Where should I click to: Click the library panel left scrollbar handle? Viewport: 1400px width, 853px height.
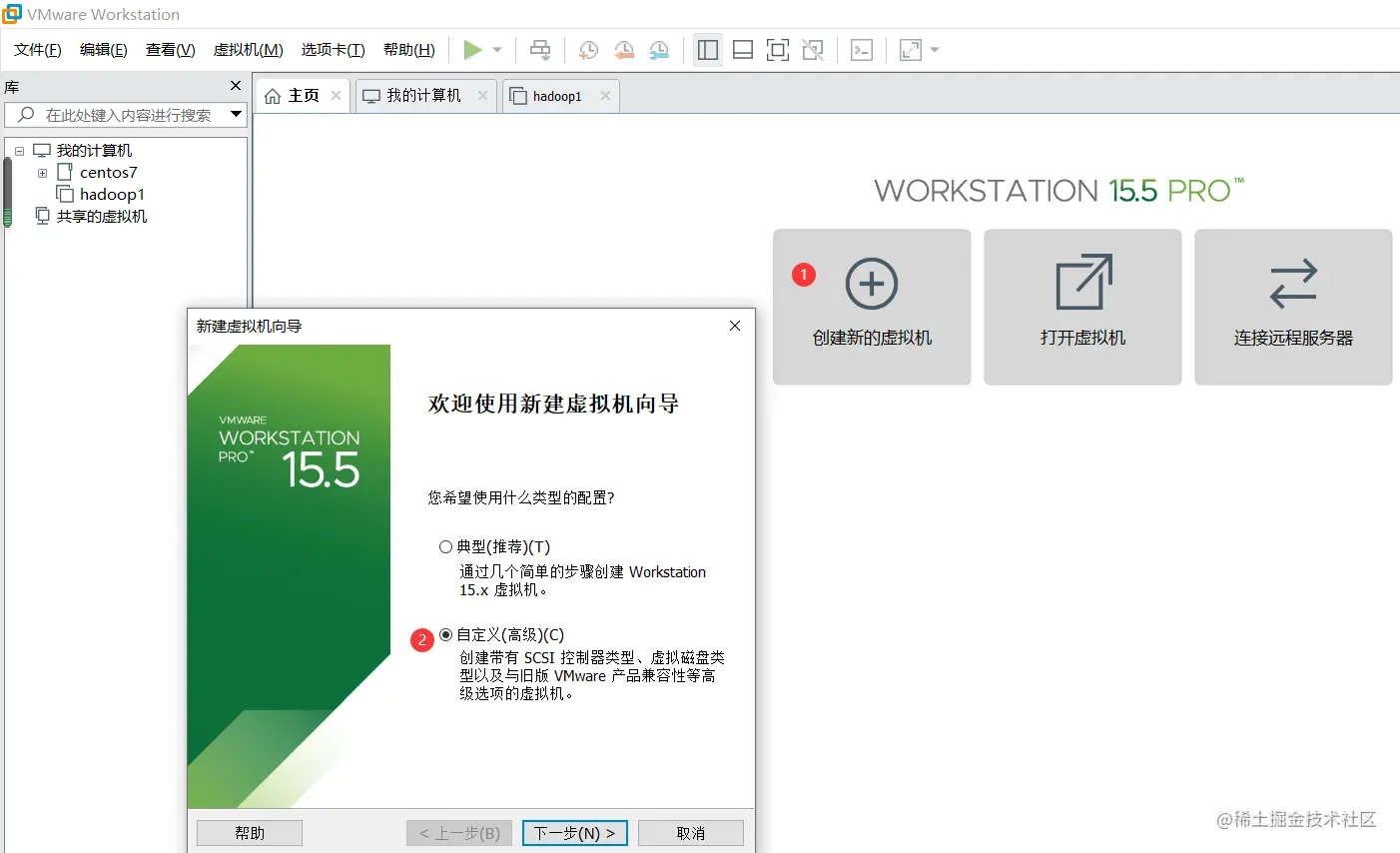[8, 193]
